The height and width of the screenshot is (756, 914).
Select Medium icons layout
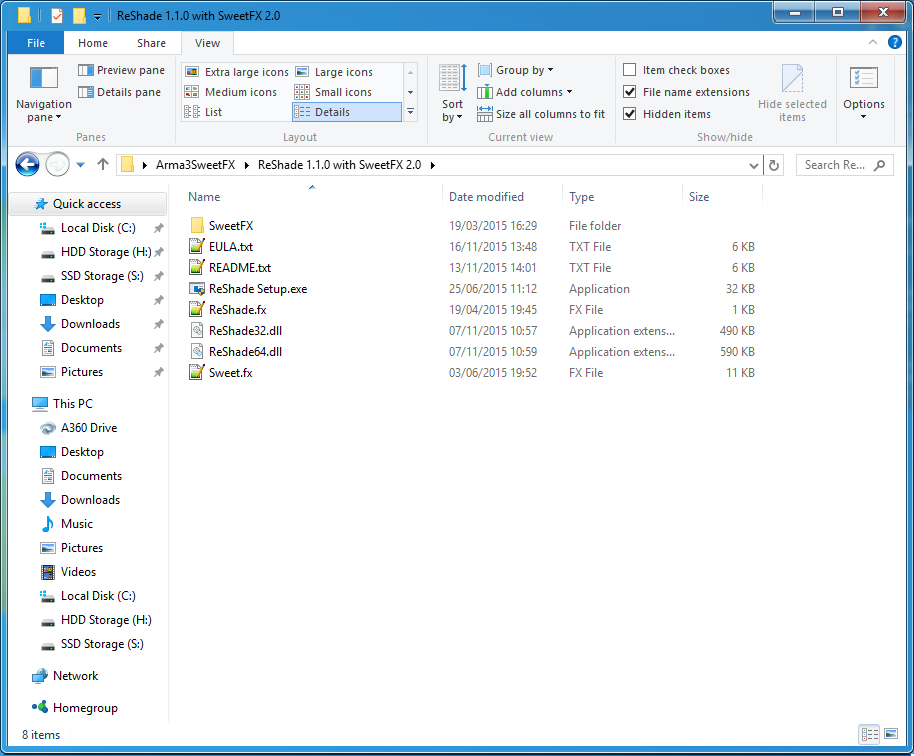point(231,92)
